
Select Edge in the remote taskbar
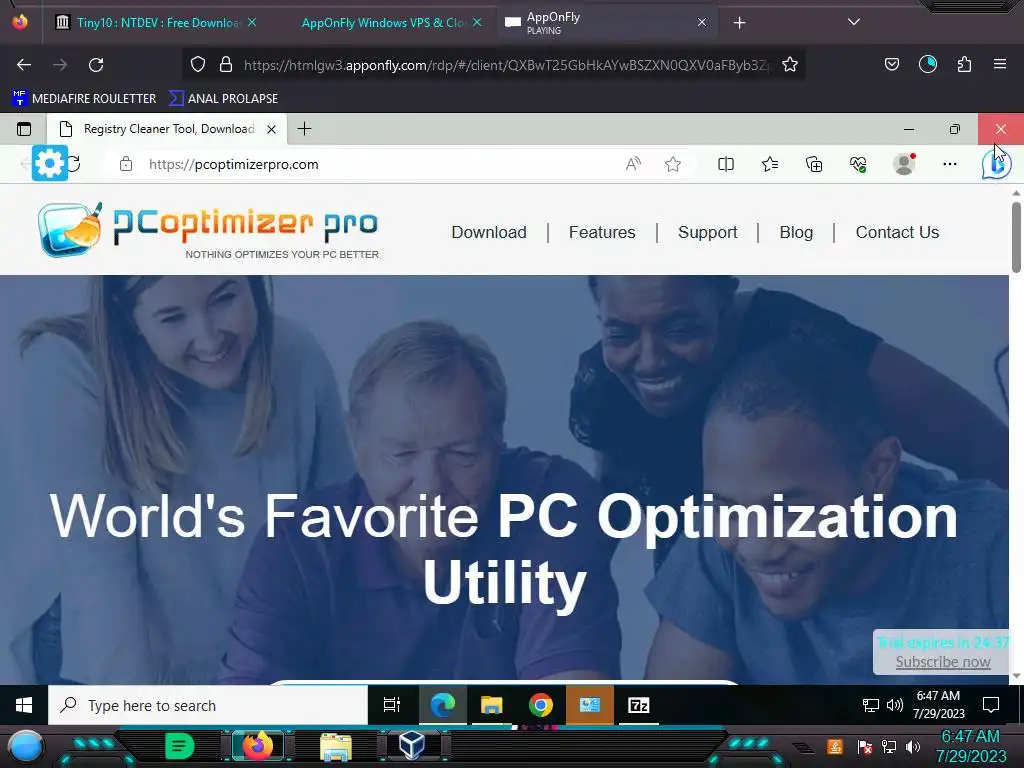[x=442, y=705]
